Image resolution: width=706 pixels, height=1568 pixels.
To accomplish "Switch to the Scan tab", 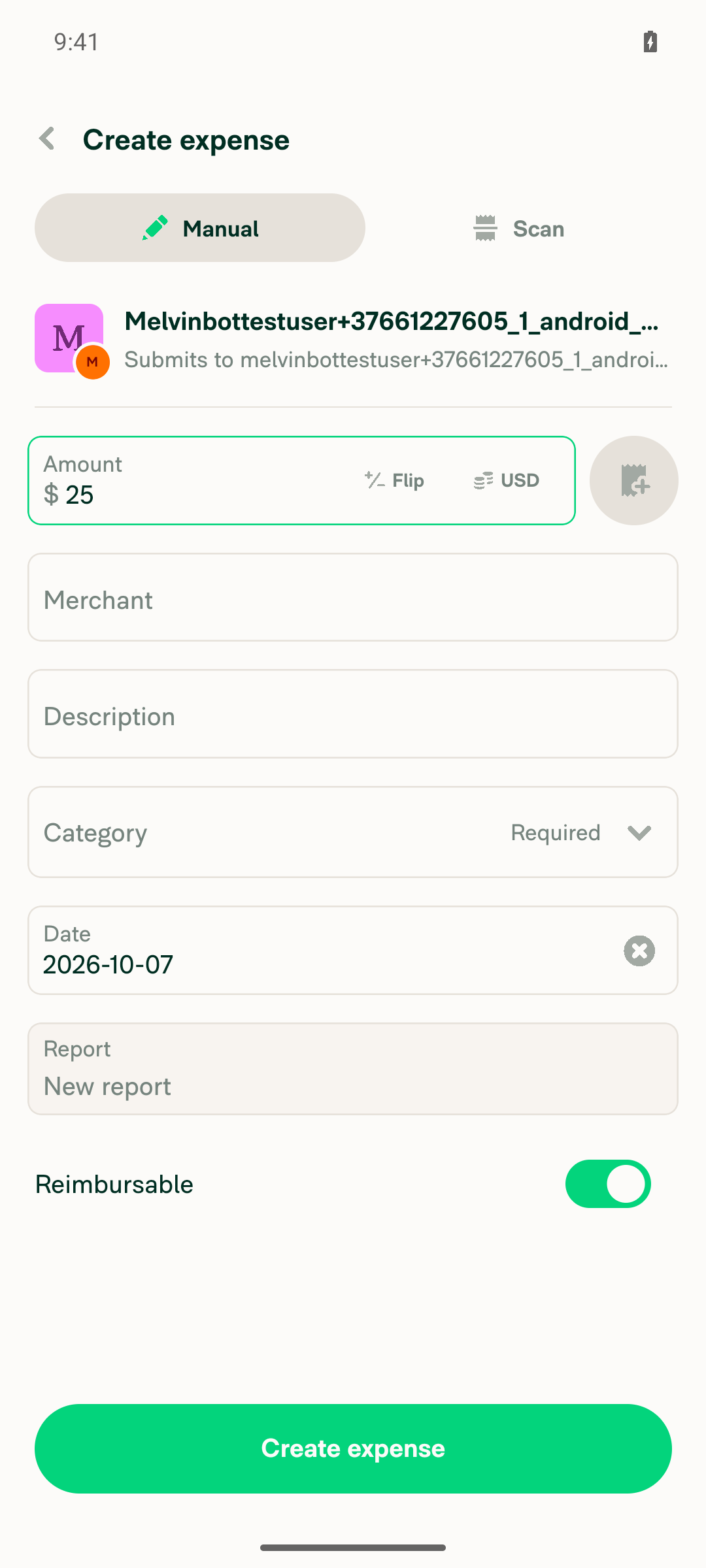I will click(x=518, y=228).
